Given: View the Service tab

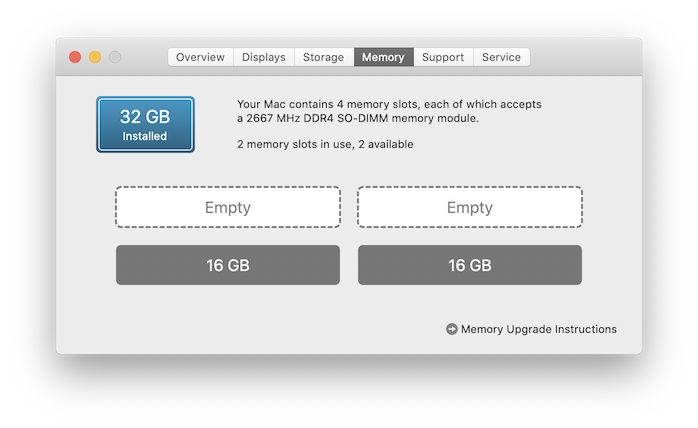Looking at the screenshot, I should [x=501, y=57].
